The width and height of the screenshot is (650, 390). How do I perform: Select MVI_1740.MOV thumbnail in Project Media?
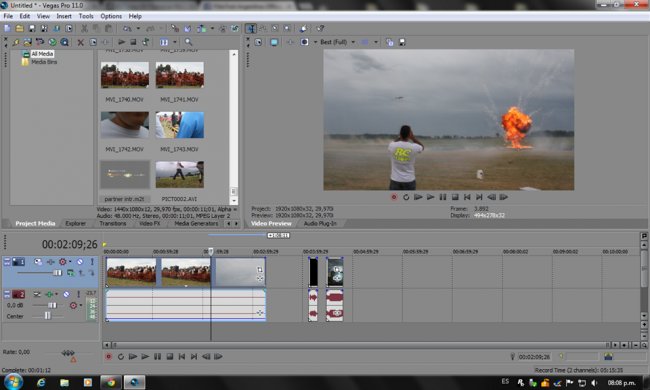[125, 75]
